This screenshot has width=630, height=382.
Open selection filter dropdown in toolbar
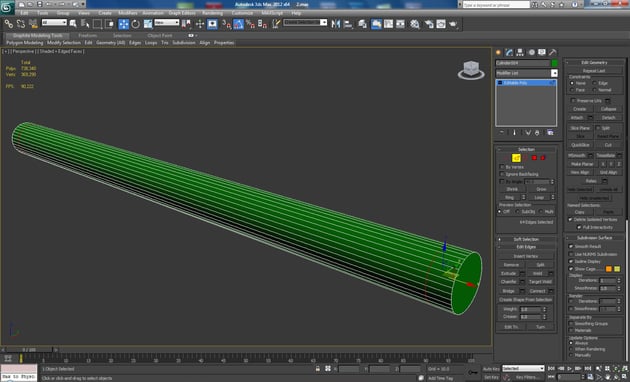tap(54, 23)
